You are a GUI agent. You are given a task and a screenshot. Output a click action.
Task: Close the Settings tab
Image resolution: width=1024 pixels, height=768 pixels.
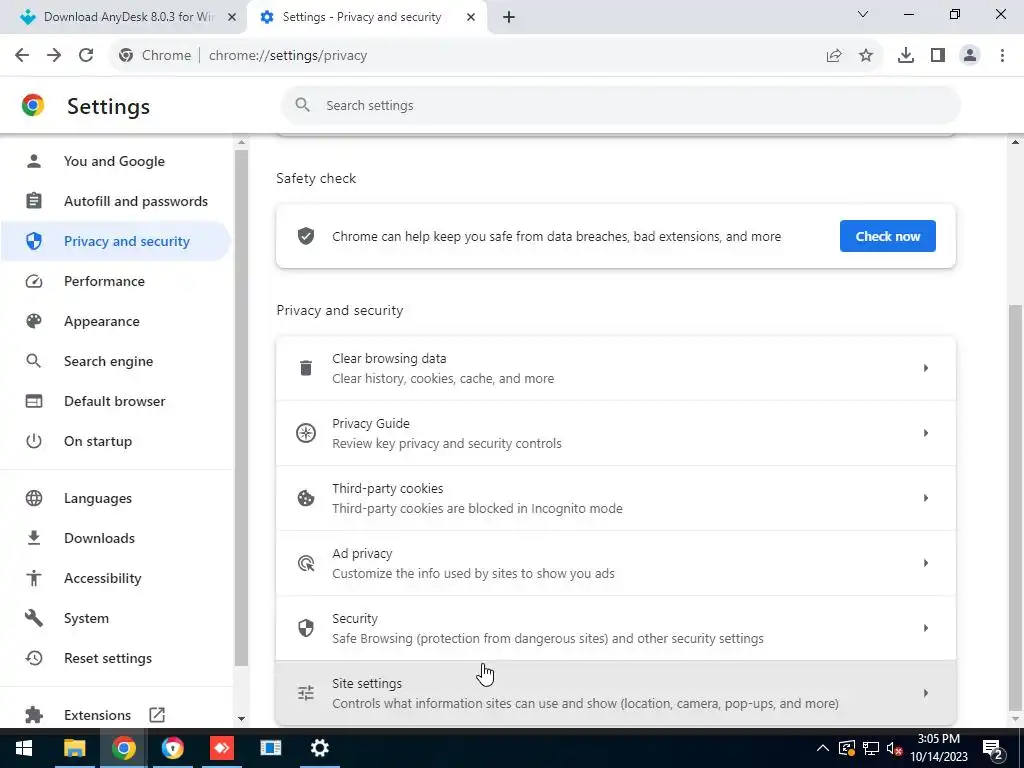[x=471, y=18]
